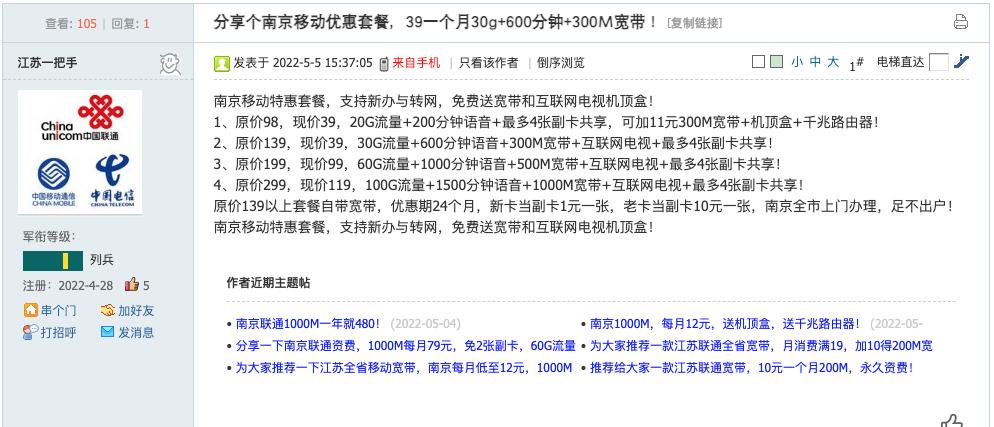This screenshot has width=994, height=427.
Task: Select the green background color swatch
Action: click(776, 62)
